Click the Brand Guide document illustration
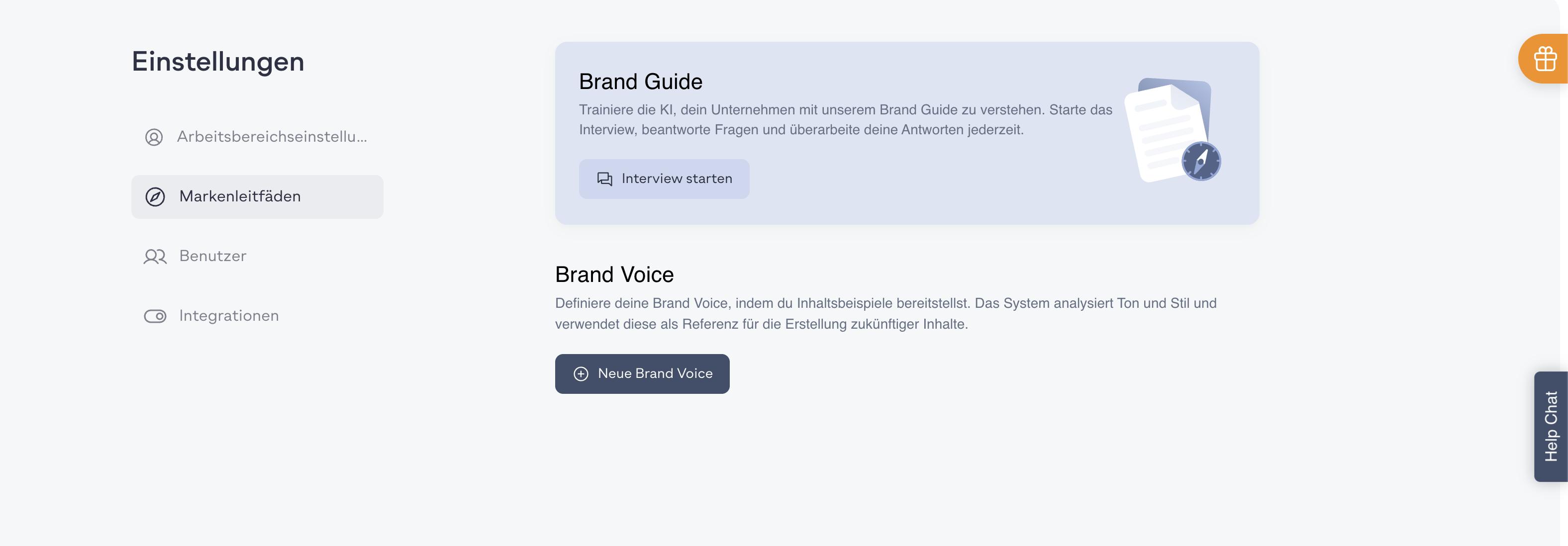This screenshot has width=1568, height=546. point(1173,130)
